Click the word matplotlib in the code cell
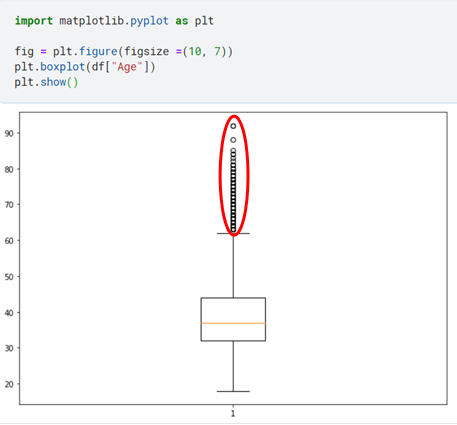 (91, 21)
